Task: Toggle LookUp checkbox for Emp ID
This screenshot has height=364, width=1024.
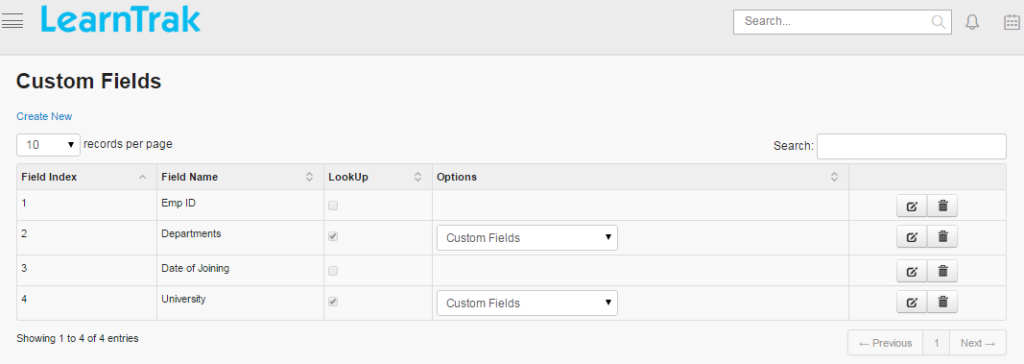Action: (x=333, y=205)
